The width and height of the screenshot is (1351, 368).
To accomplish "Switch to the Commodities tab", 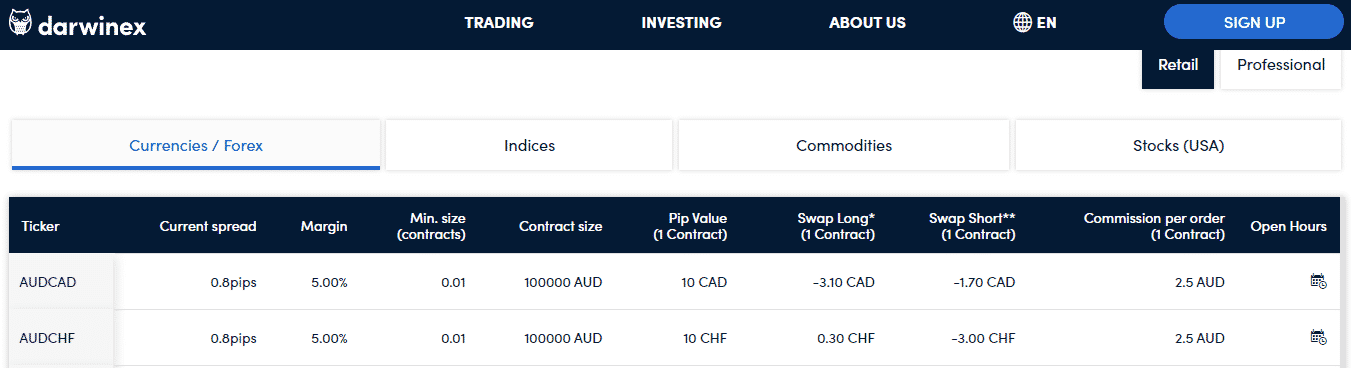I will pyautogui.click(x=844, y=145).
